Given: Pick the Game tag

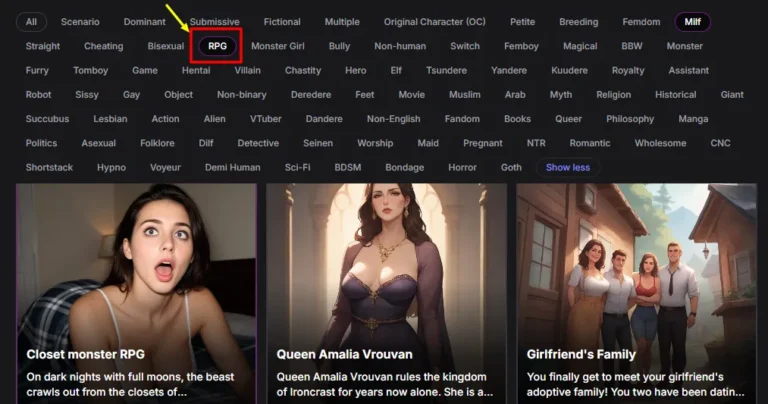Looking at the screenshot, I should (144, 71).
